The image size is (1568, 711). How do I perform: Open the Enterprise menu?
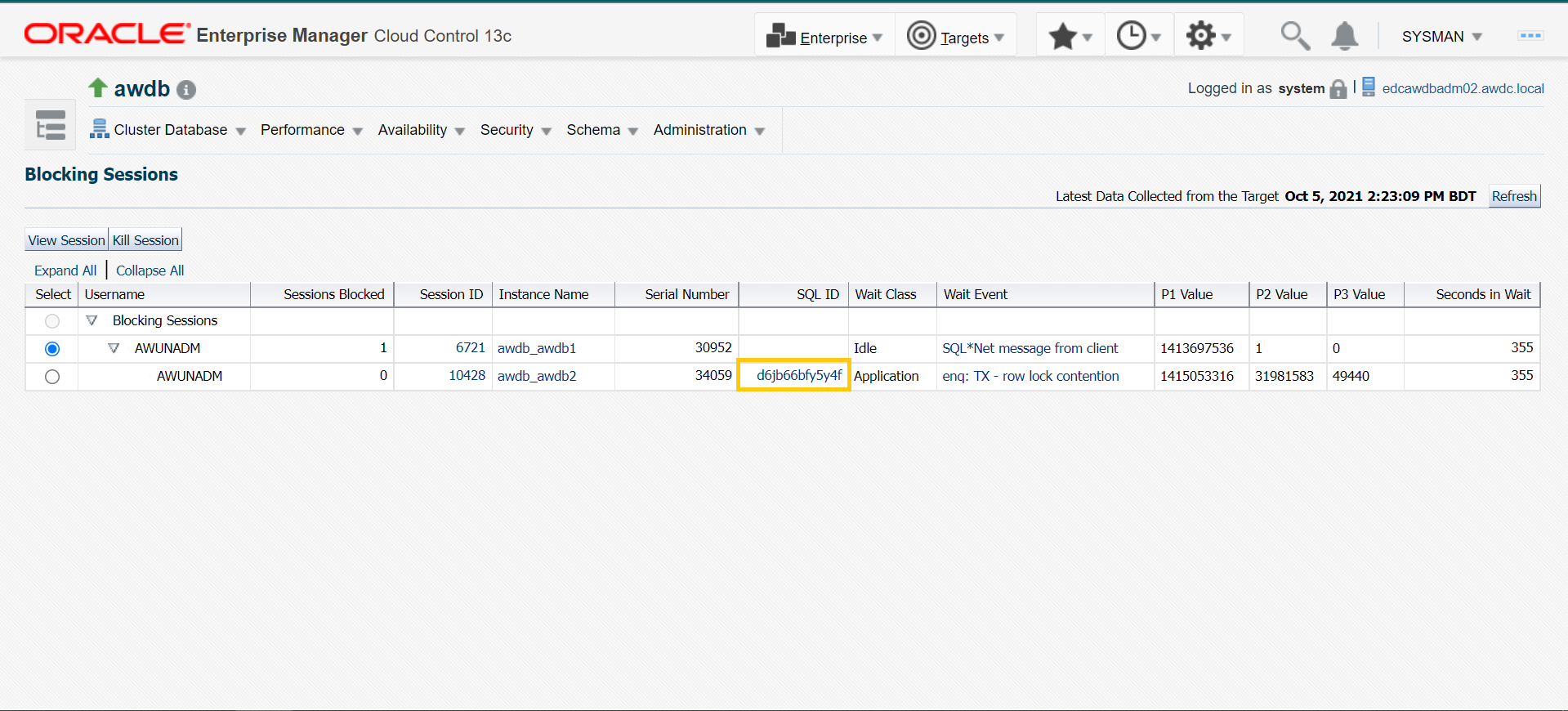(824, 36)
